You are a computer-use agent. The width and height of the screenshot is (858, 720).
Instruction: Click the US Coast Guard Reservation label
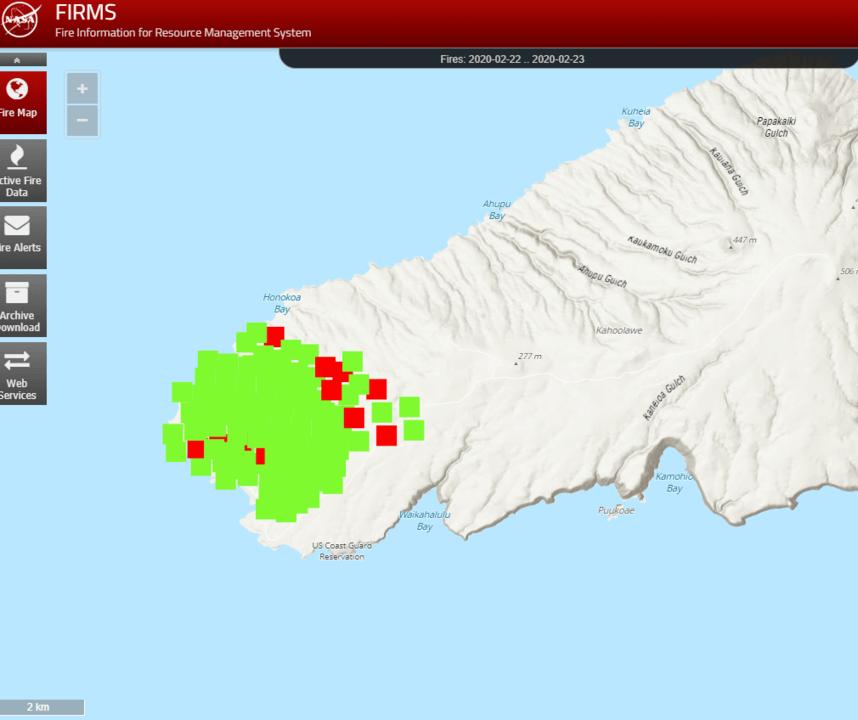[x=342, y=551]
